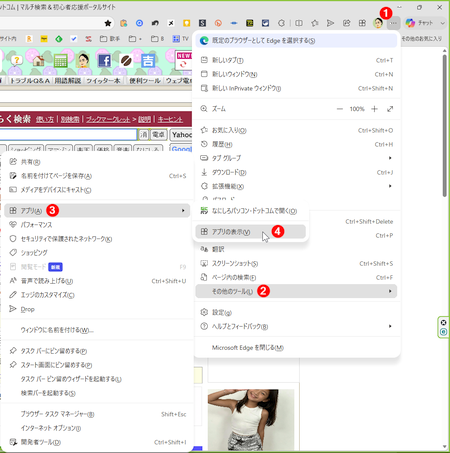Screen dimensions: 450x453
Task: Choose スタート画面にピン留めする
Action: click(x=97, y=365)
